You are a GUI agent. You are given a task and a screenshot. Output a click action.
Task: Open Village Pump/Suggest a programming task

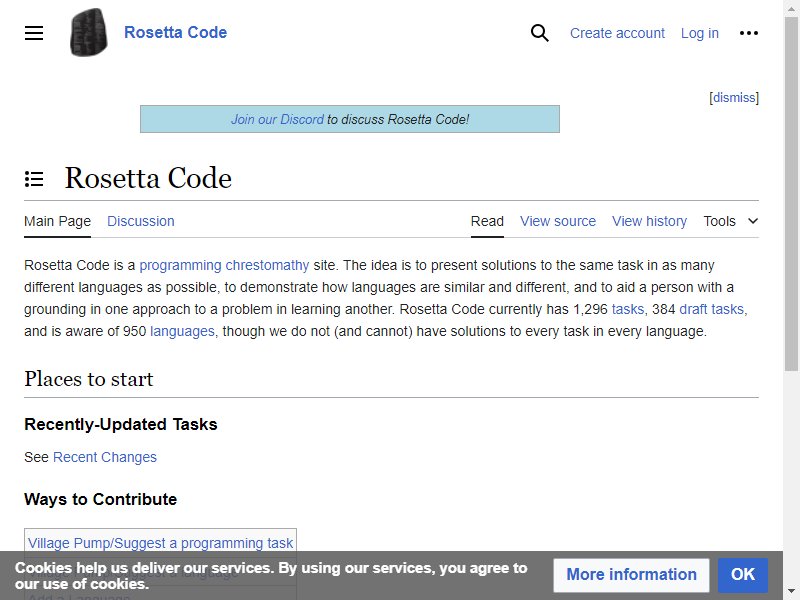point(160,543)
